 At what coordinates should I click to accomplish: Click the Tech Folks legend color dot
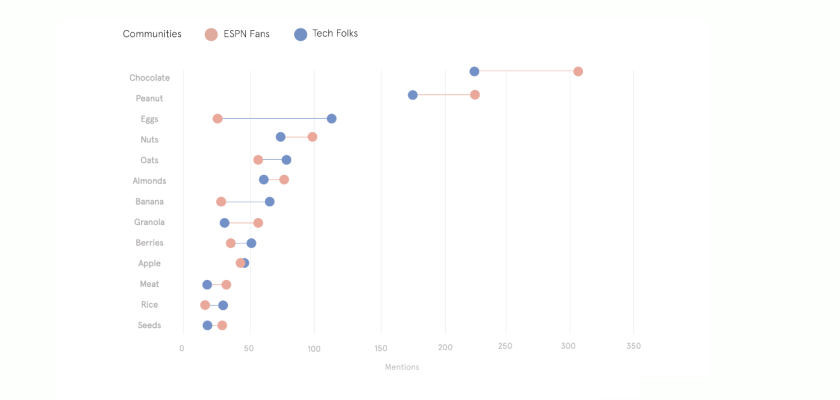pyautogui.click(x=300, y=34)
